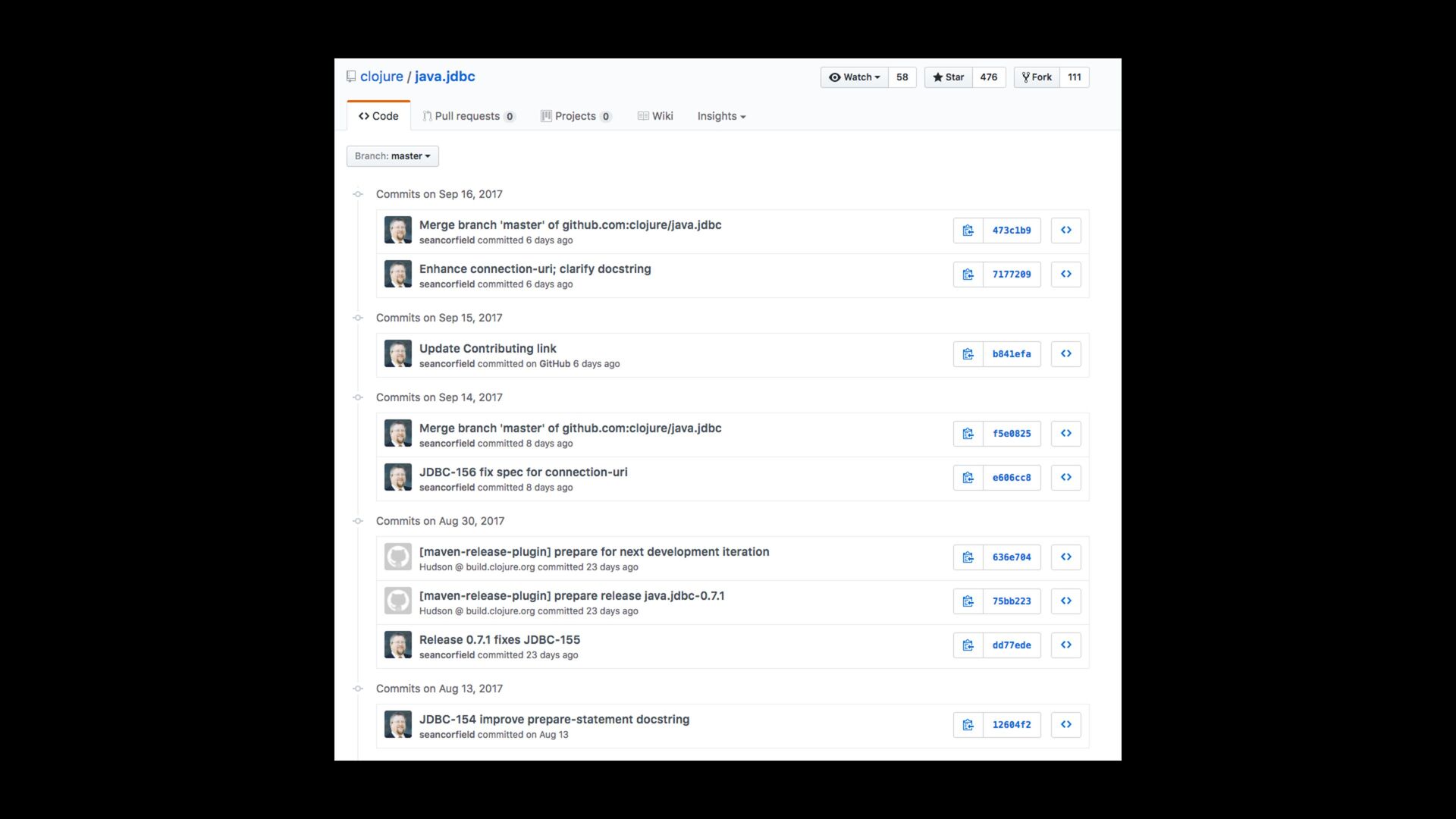Switch to the Pull requests tab
The width and height of the screenshot is (1456, 819).
(468, 116)
